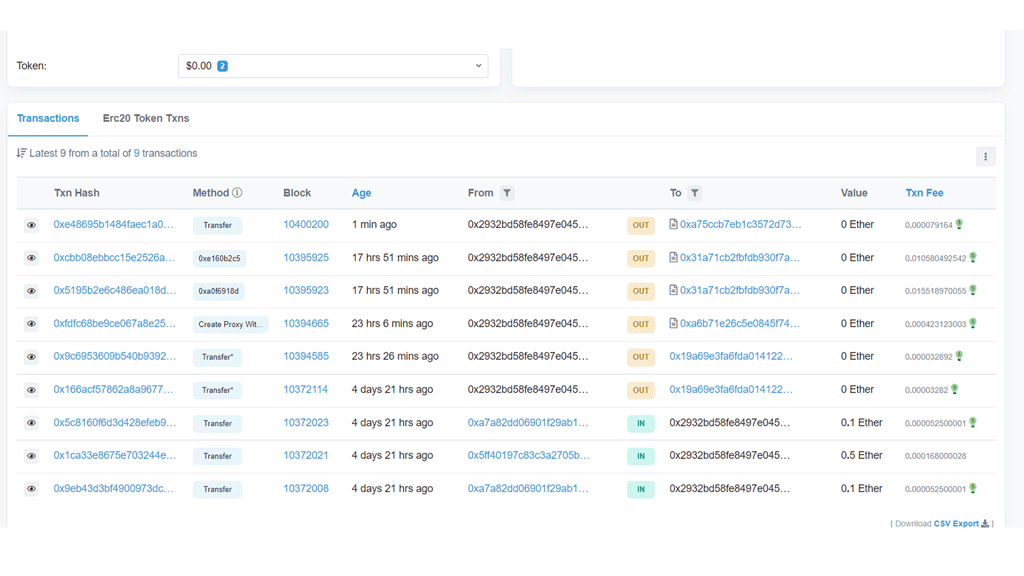Switch to the Erc20 Token Txns tab
The width and height of the screenshot is (1024, 576).
(146, 118)
